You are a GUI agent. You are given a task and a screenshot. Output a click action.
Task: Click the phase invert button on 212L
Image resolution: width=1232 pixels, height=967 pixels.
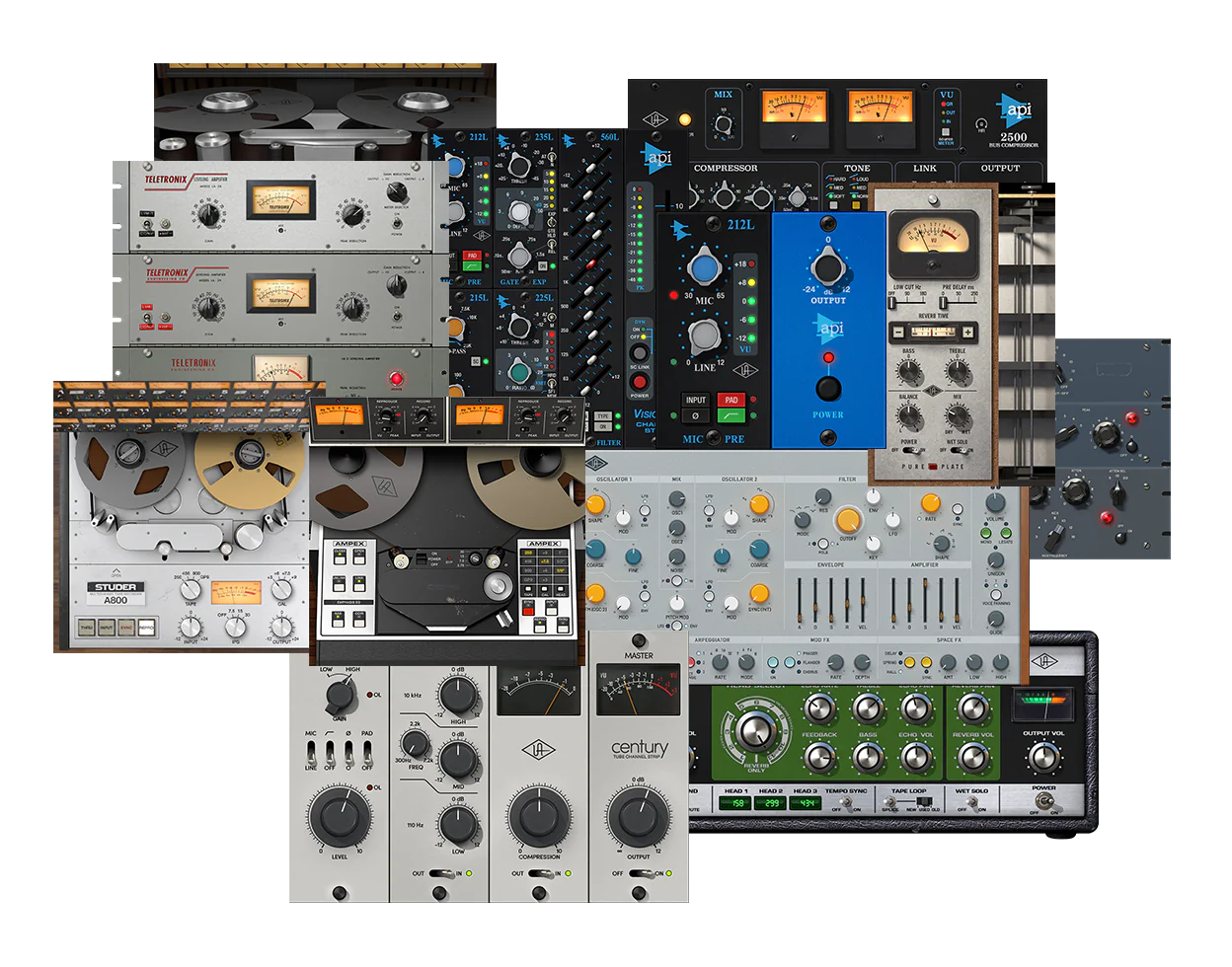[696, 416]
